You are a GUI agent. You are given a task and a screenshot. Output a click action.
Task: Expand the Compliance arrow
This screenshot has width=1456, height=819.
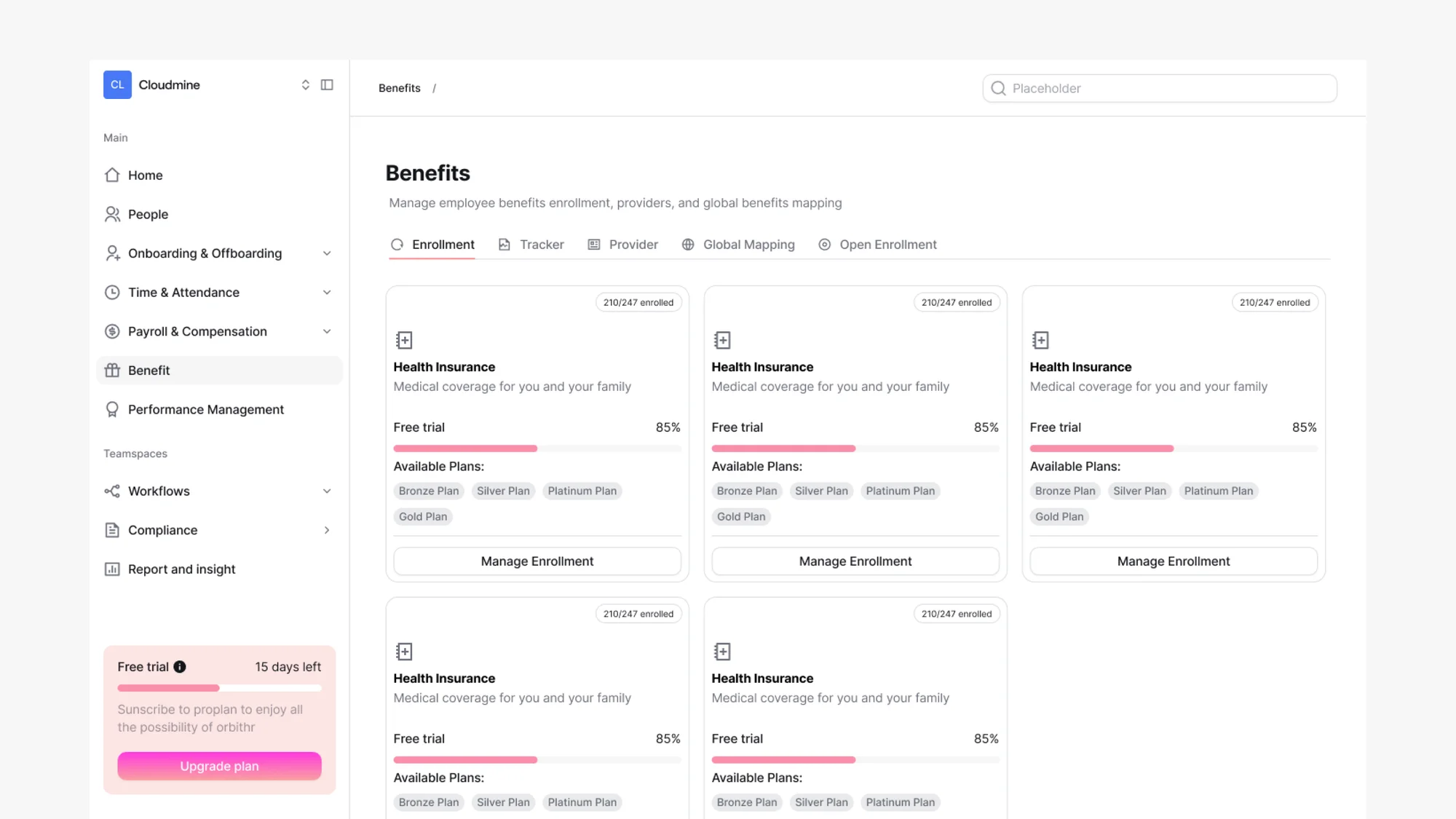pos(327,530)
